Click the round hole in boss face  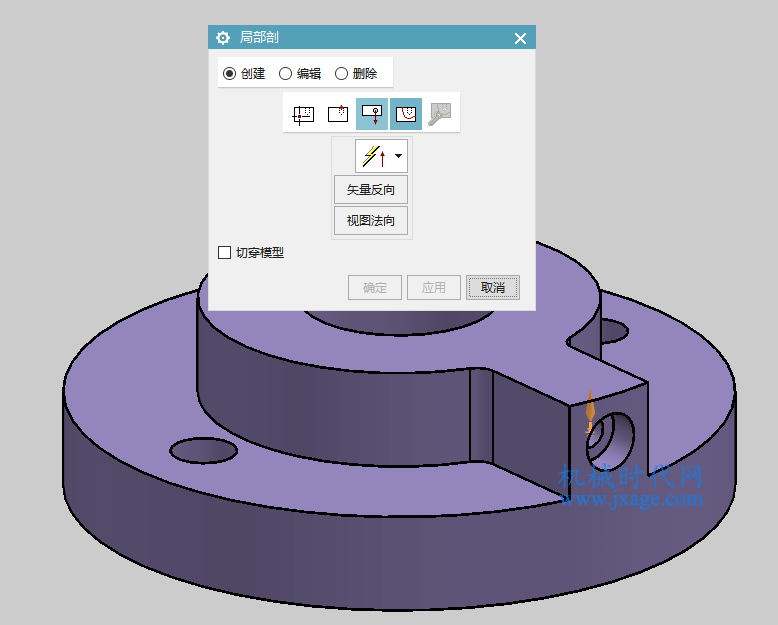tap(610, 441)
